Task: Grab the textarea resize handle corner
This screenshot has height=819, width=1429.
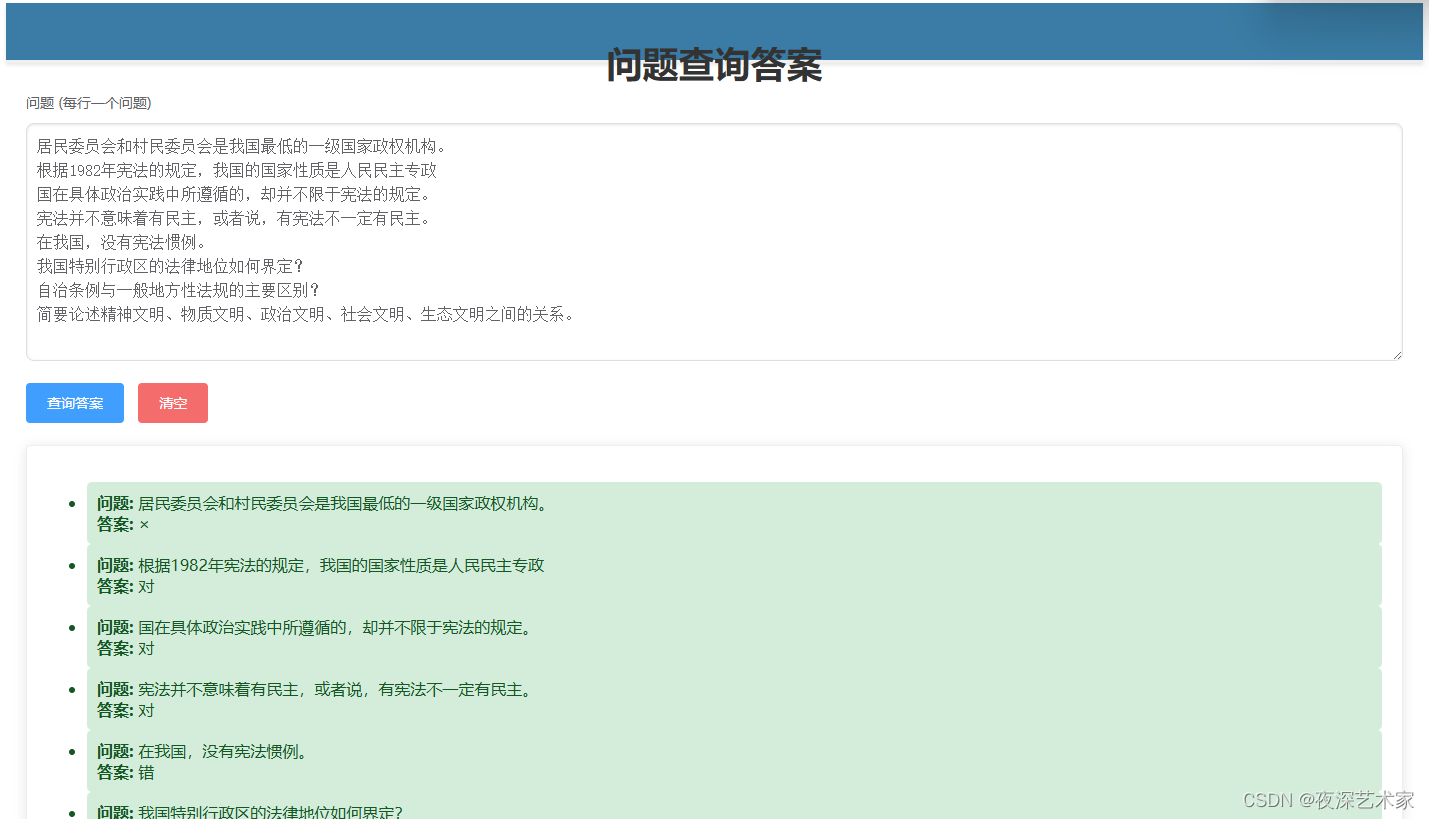Action: 1396,354
